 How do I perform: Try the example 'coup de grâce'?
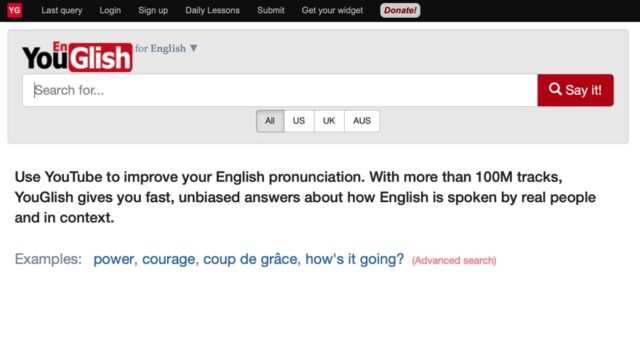coord(250,259)
